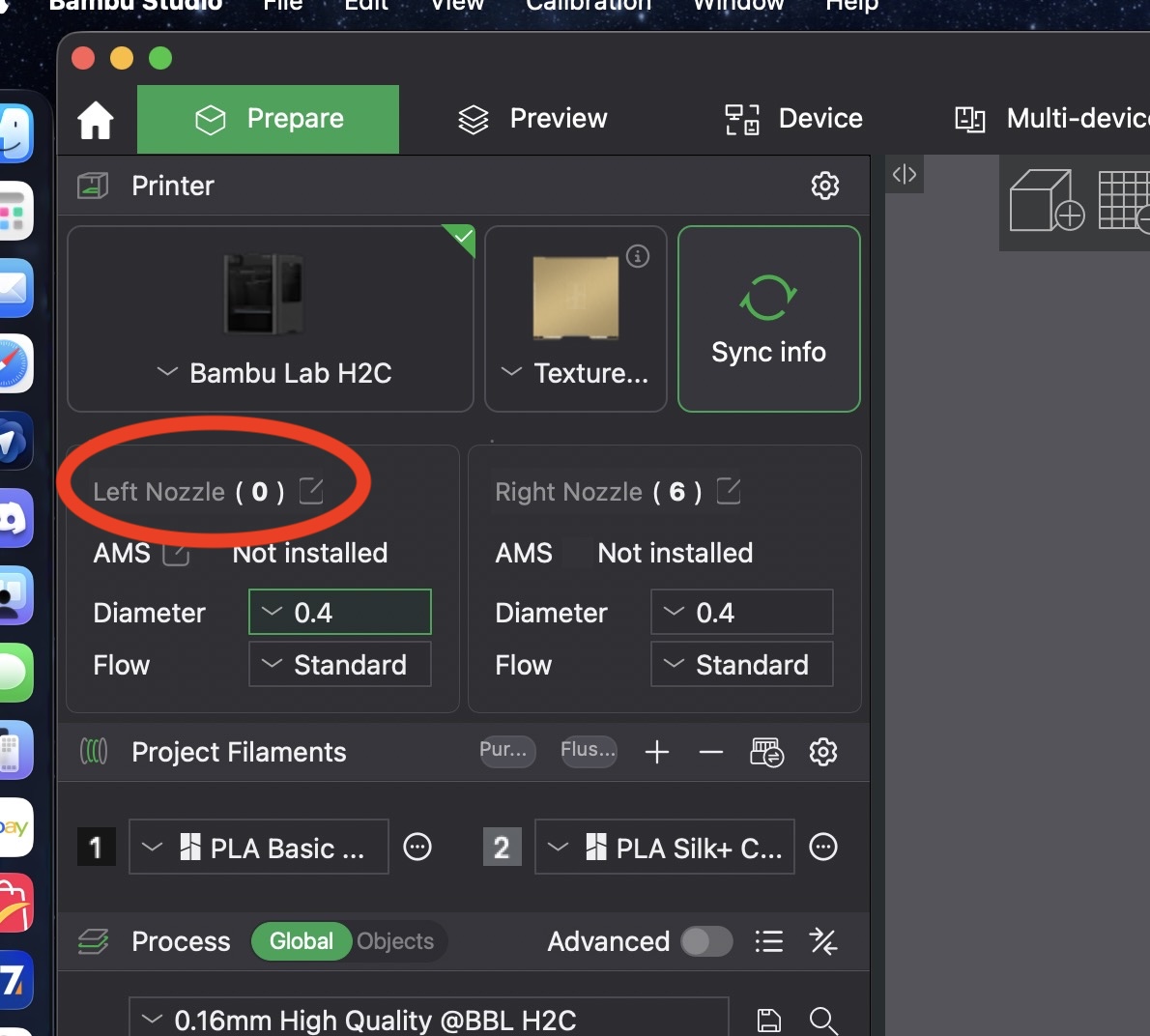Image resolution: width=1150 pixels, height=1036 pixels.
Task: Open printer settings gear icon
Action: (824, 186)
